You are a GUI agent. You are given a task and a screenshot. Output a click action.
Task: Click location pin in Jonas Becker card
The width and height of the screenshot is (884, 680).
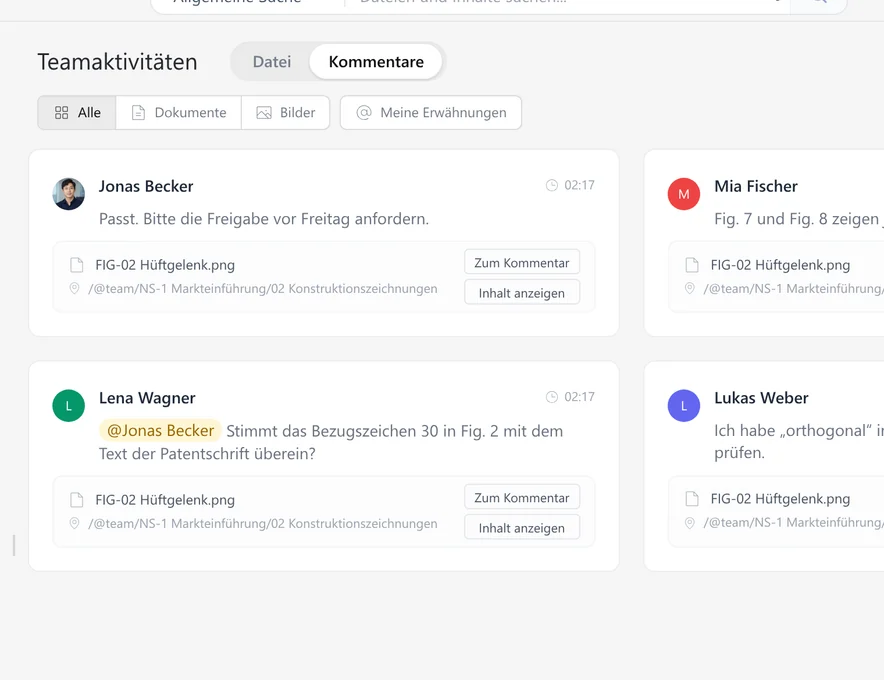pyautogui.click(x=74, y=289)
